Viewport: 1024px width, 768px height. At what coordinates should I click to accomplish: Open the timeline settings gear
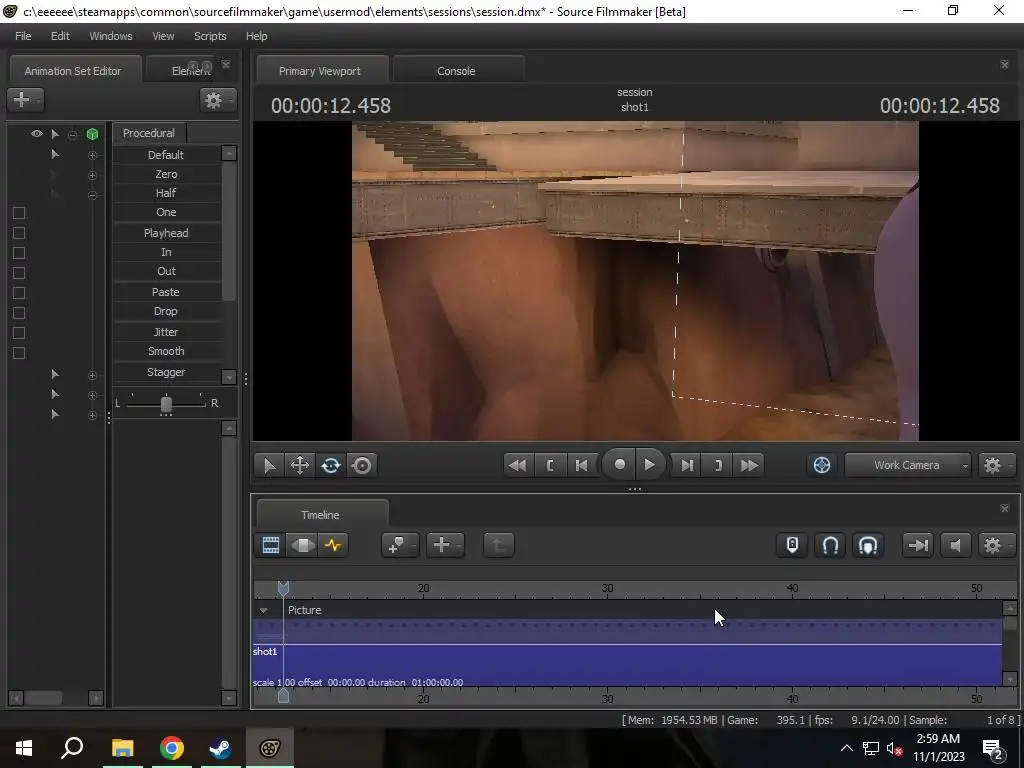click(x=995, y=545)
